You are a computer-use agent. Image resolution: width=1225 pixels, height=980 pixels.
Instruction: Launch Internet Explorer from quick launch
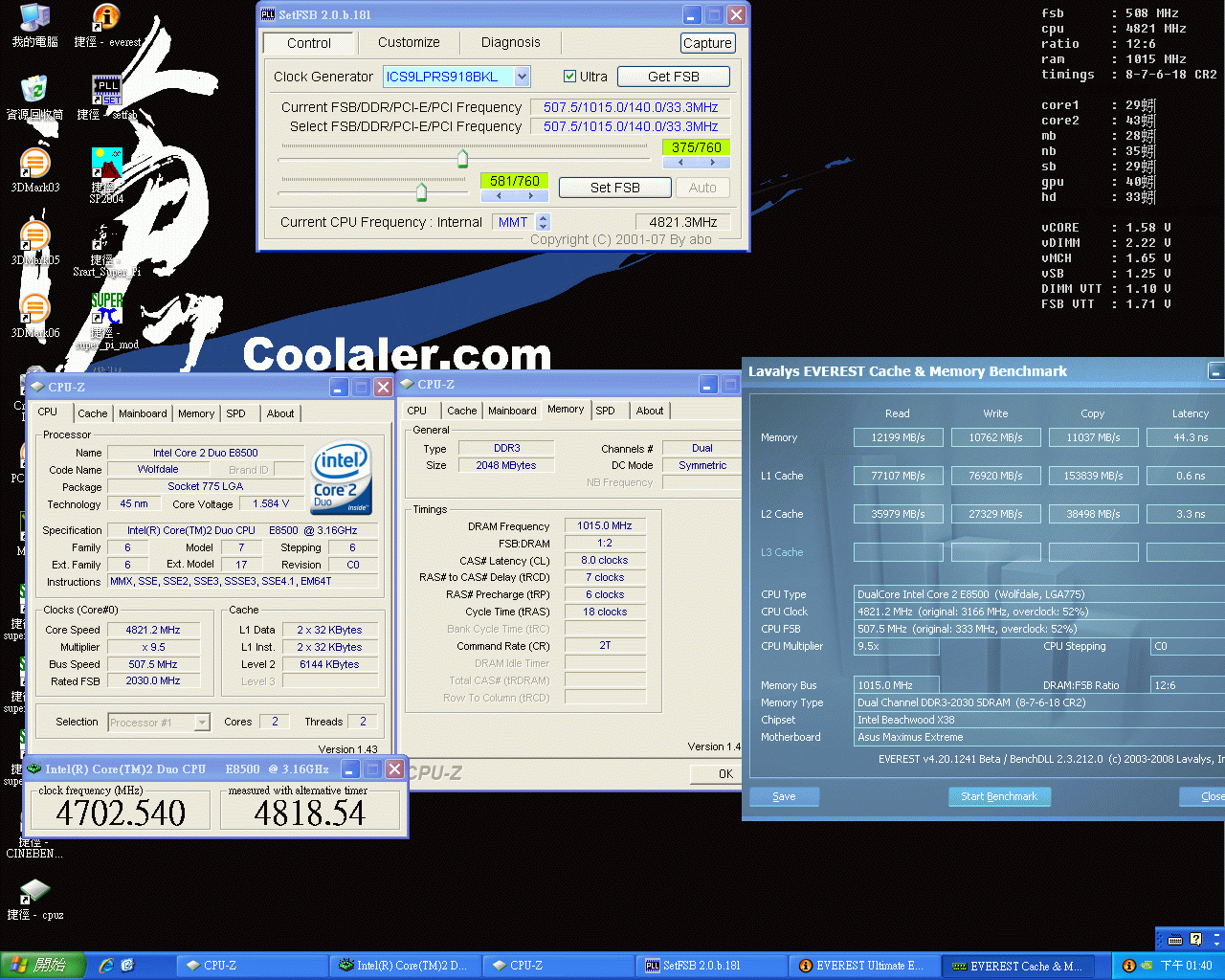[106, 966]
